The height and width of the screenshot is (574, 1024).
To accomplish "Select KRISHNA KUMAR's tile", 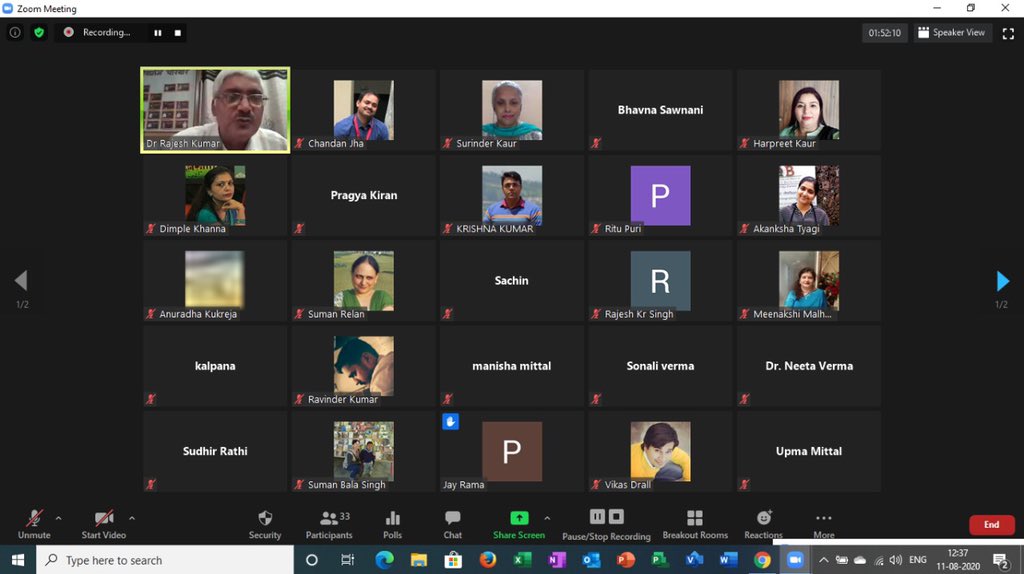I will coord(512,195).
